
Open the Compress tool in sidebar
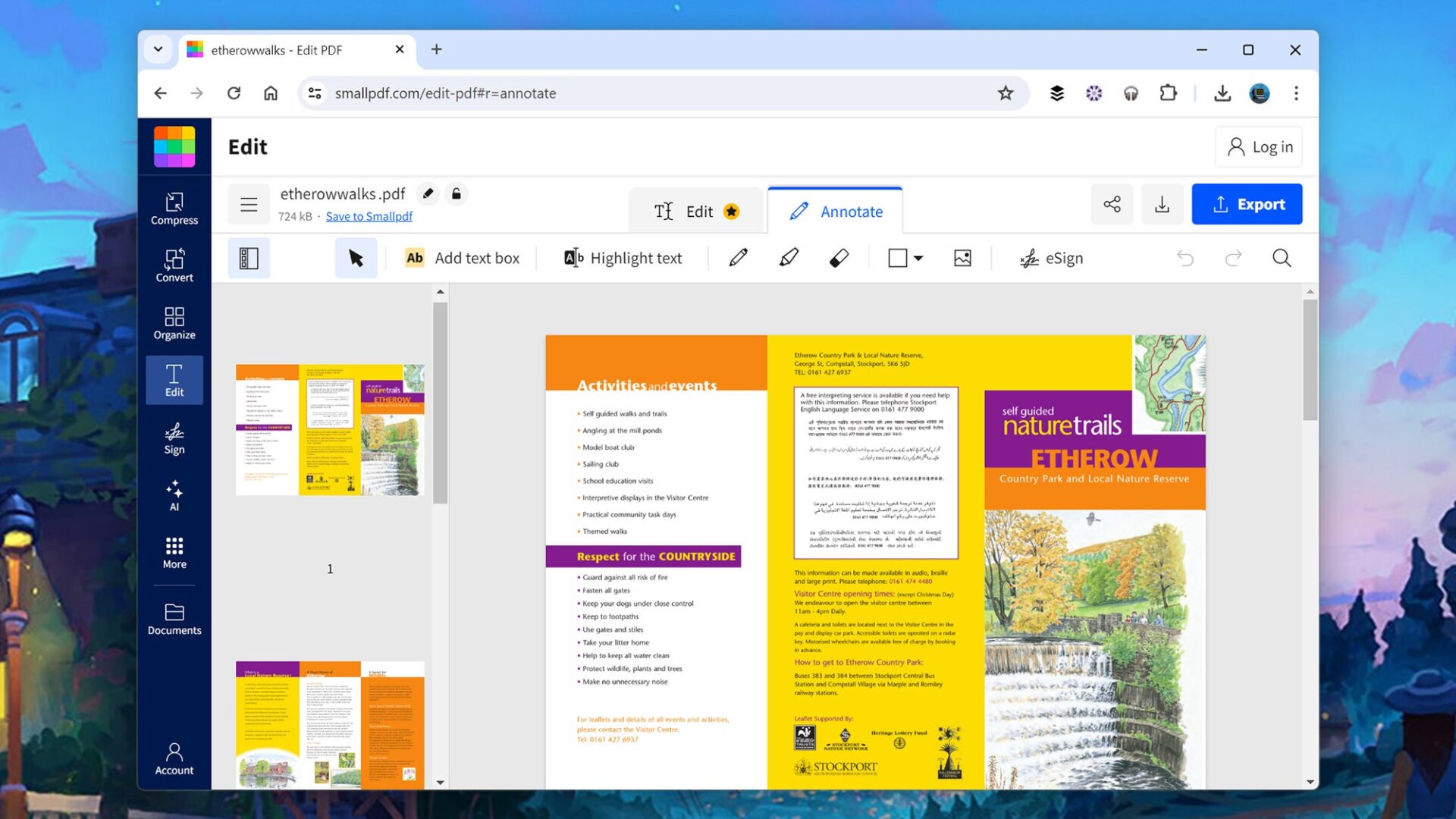[x=174, y=209]
